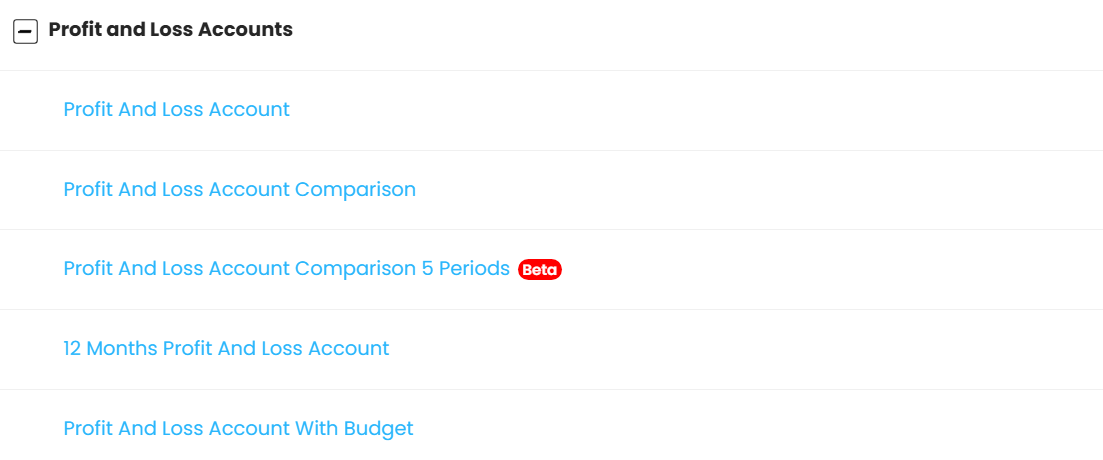Open Profit And Loss Comparison 5 Periods
This screenshot has width=1103, height=460.
(286, 269)
